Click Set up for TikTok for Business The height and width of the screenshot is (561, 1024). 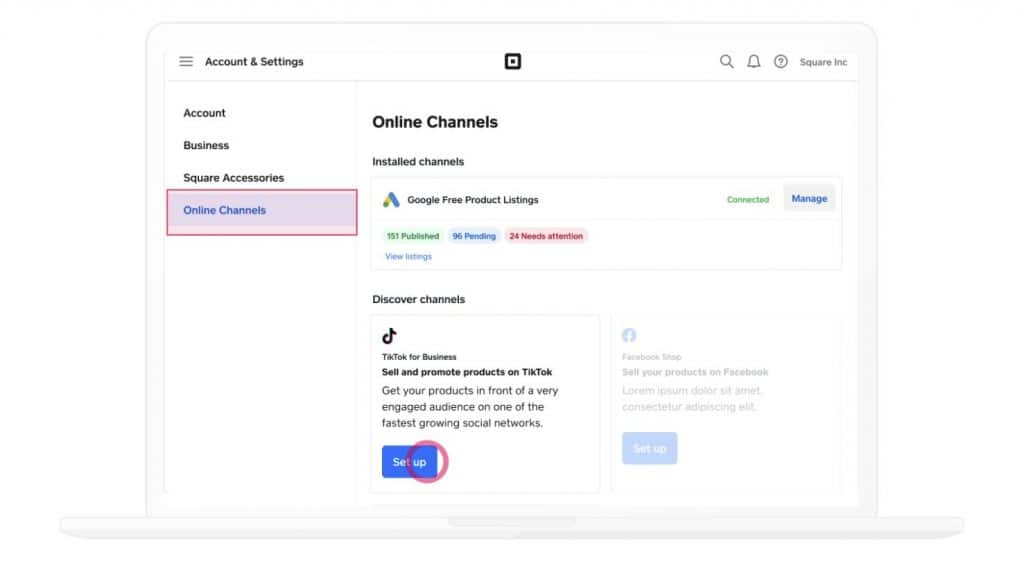click(409, 462)
